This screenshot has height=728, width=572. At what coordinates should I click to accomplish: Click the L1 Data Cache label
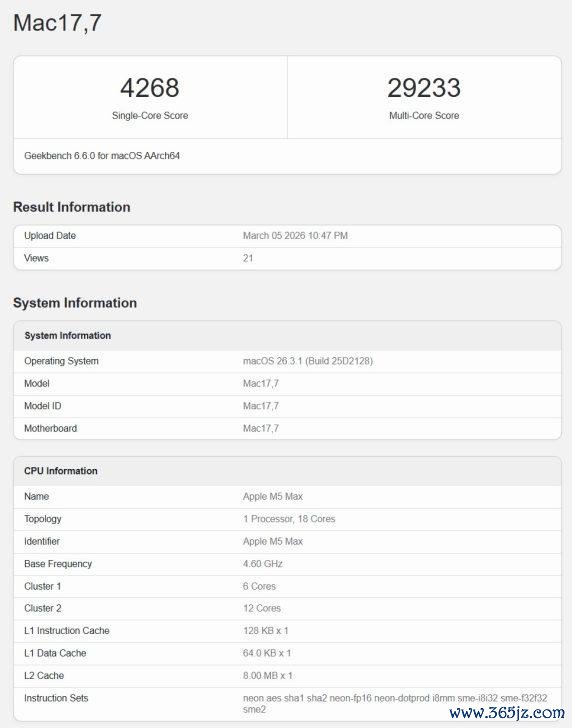(55, 653)
